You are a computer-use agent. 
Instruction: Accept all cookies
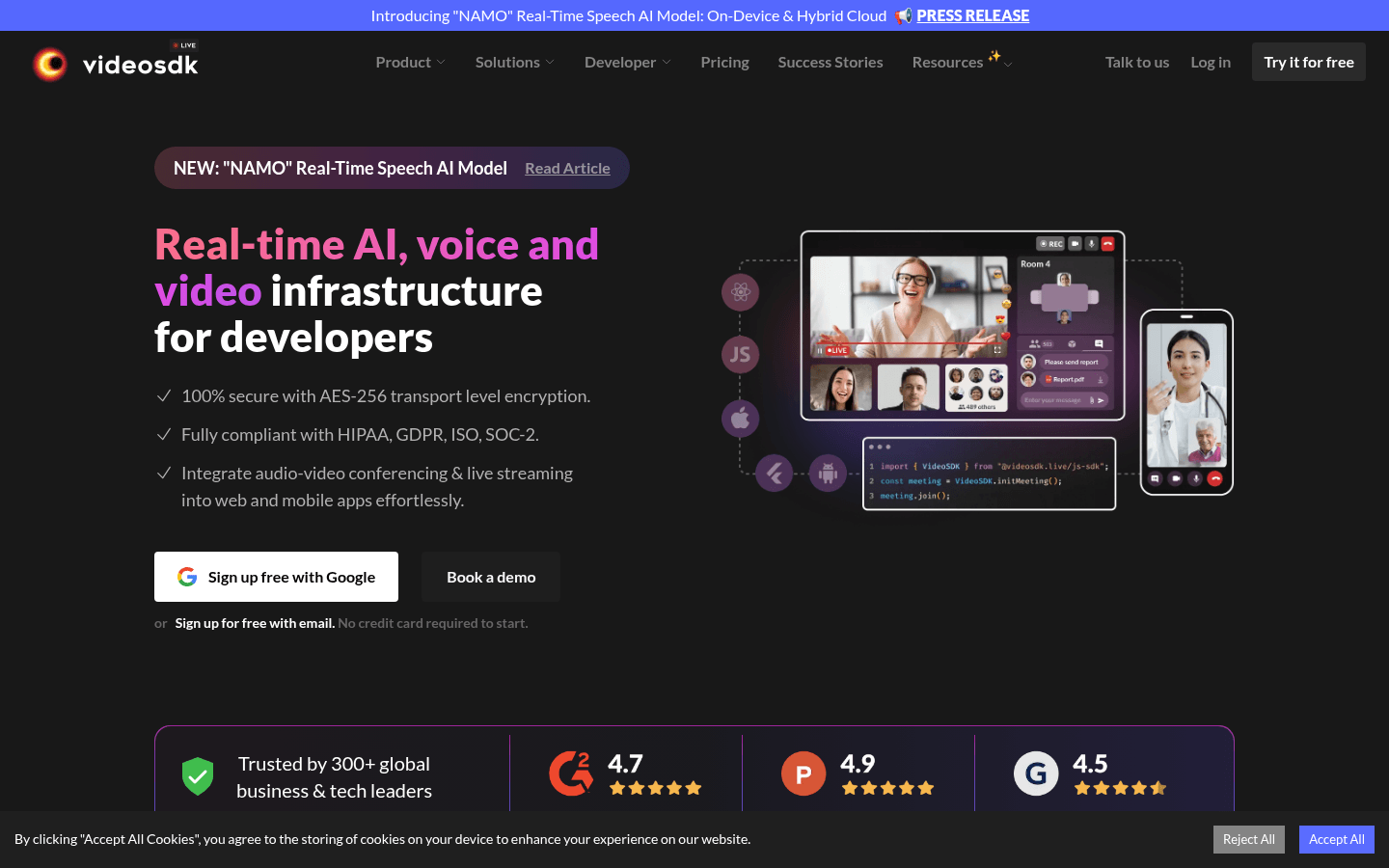point(1337,839)
